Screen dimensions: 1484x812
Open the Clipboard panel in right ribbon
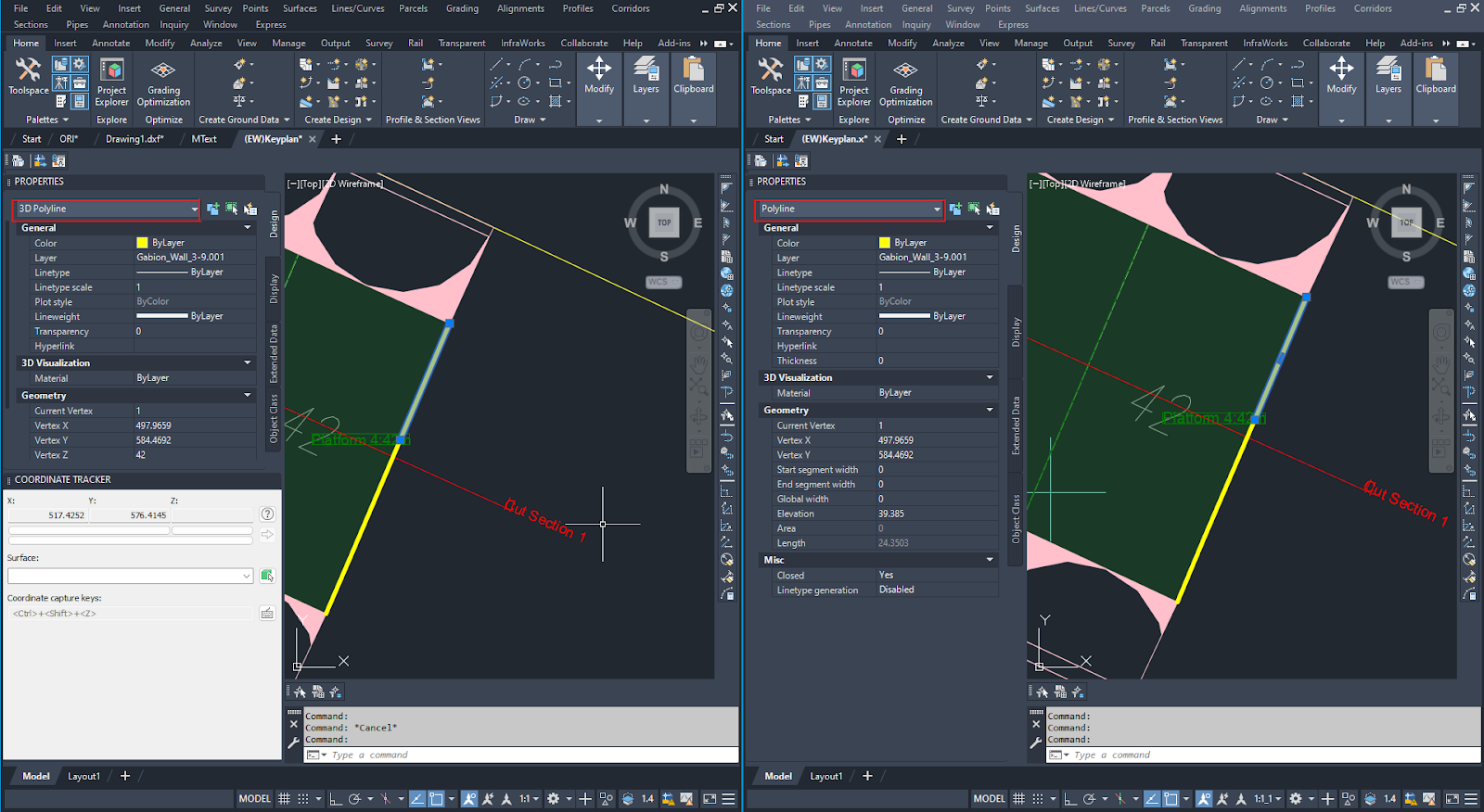click(1435, 76)
